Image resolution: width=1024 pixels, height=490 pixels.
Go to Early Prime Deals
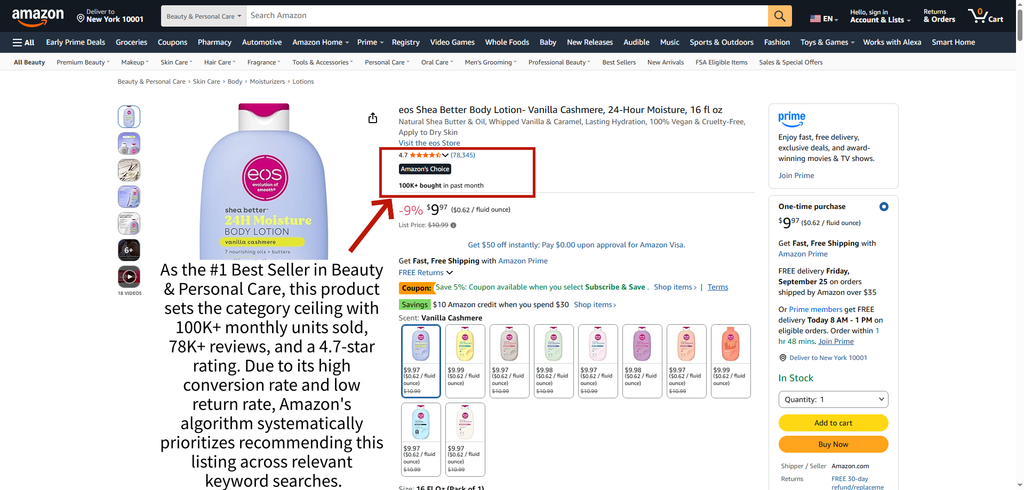[x=75, y=42]
